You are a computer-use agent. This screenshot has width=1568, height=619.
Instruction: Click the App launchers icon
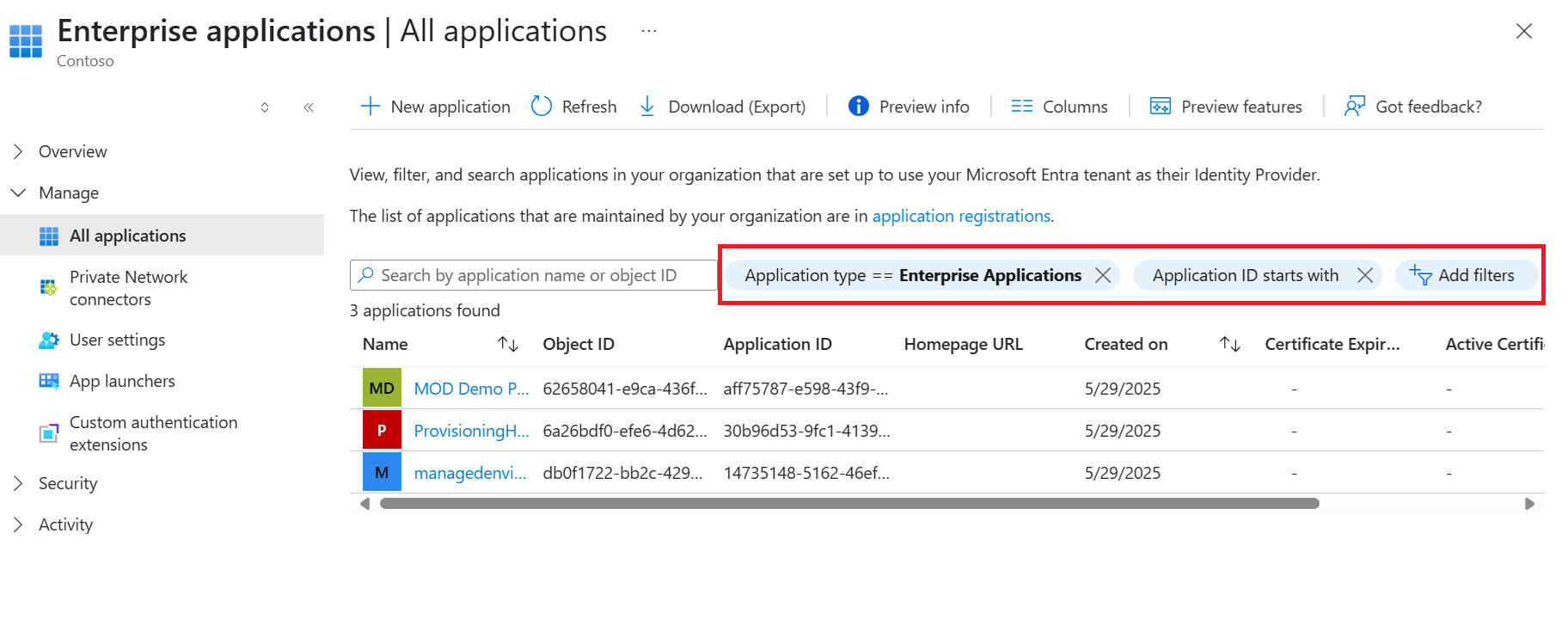49,381
